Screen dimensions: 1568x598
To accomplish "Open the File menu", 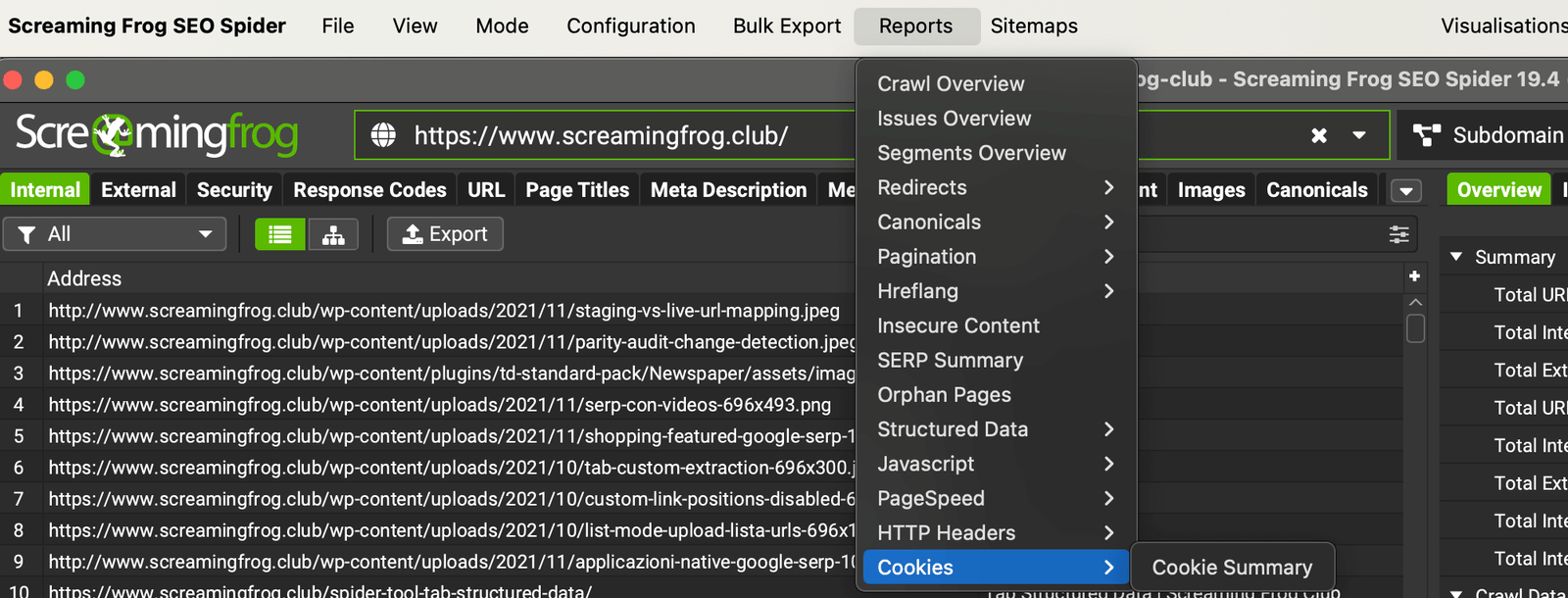I will 338,26.
